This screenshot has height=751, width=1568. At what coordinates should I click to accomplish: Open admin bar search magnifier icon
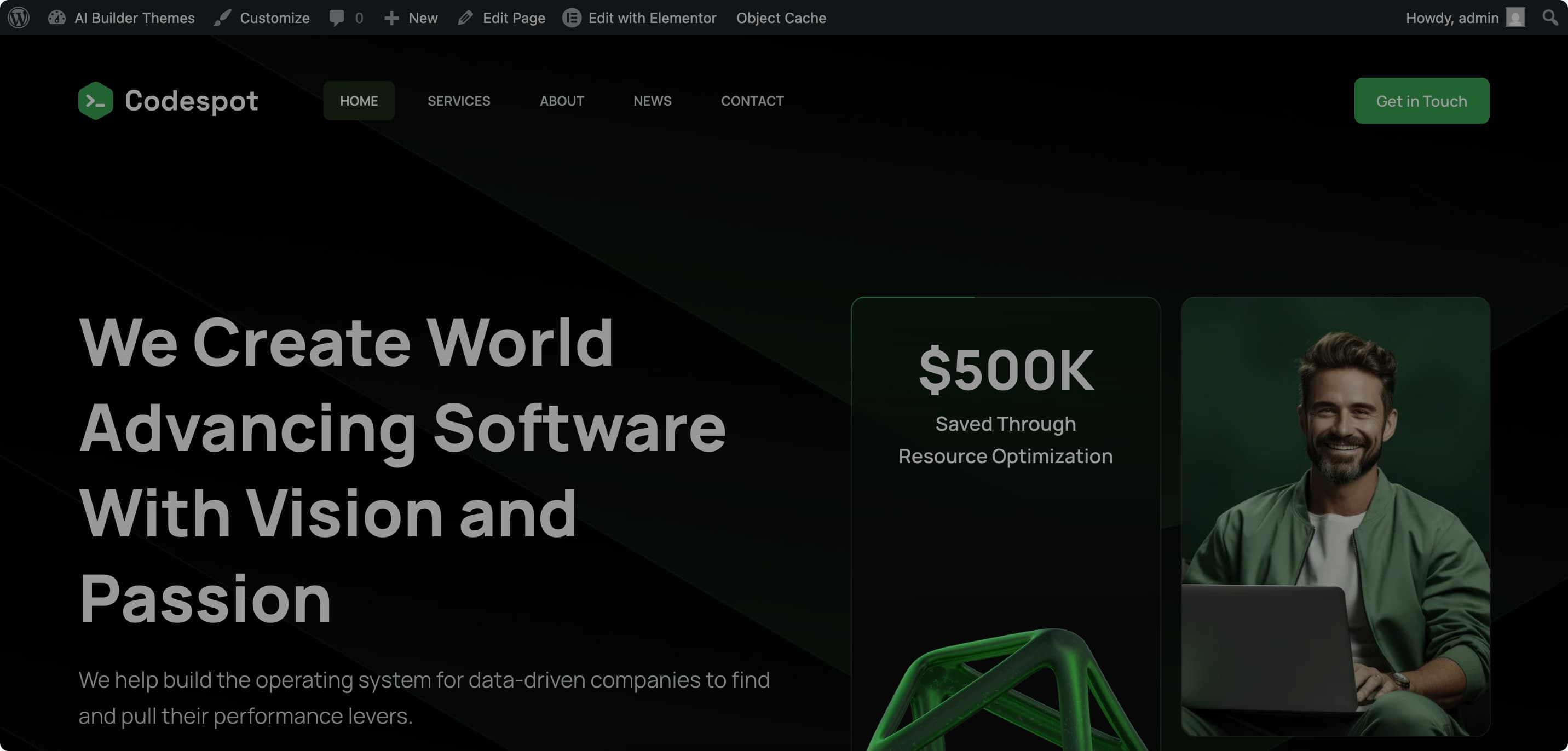click(x=1550, y=18)
